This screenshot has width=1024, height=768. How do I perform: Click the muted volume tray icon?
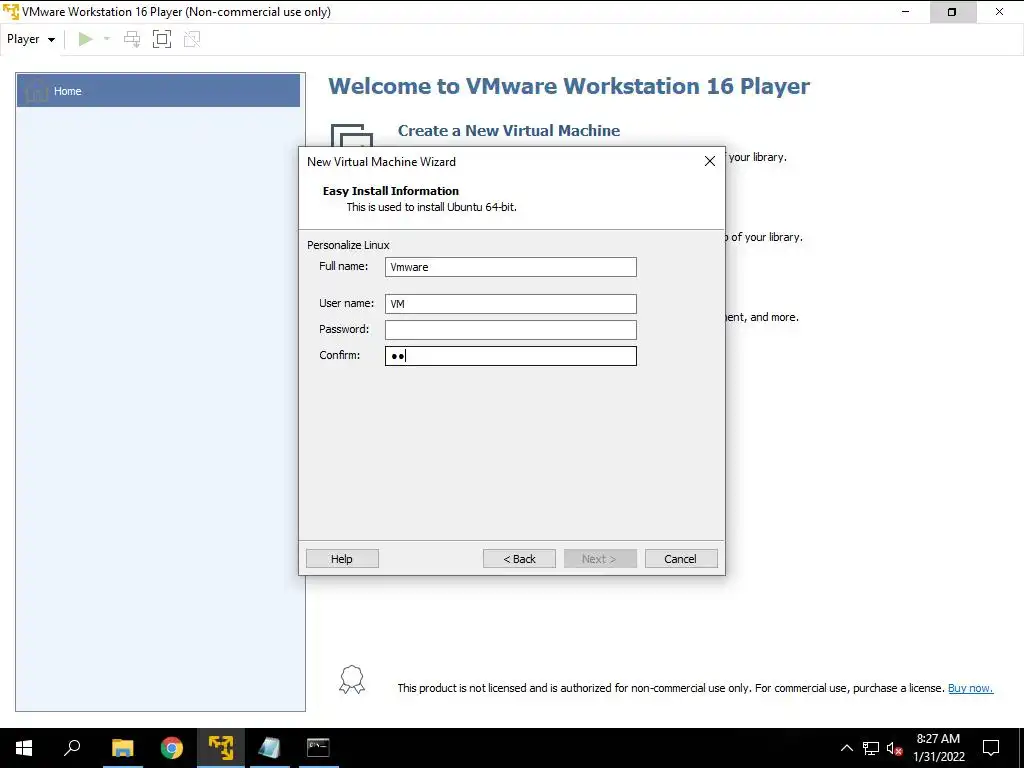(x=895, y=748)
